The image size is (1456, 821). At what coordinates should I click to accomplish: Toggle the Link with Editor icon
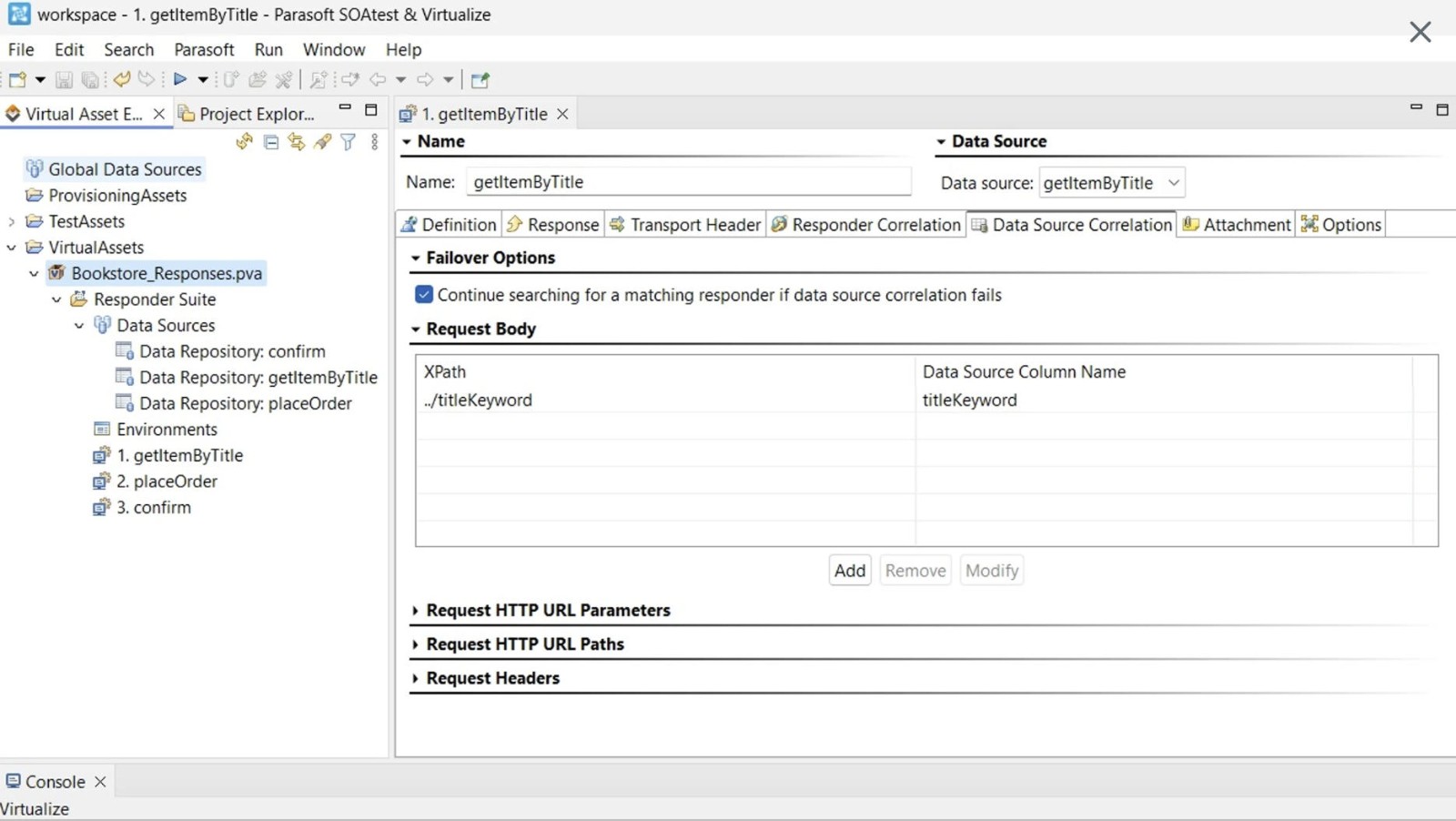coord(297,142)
